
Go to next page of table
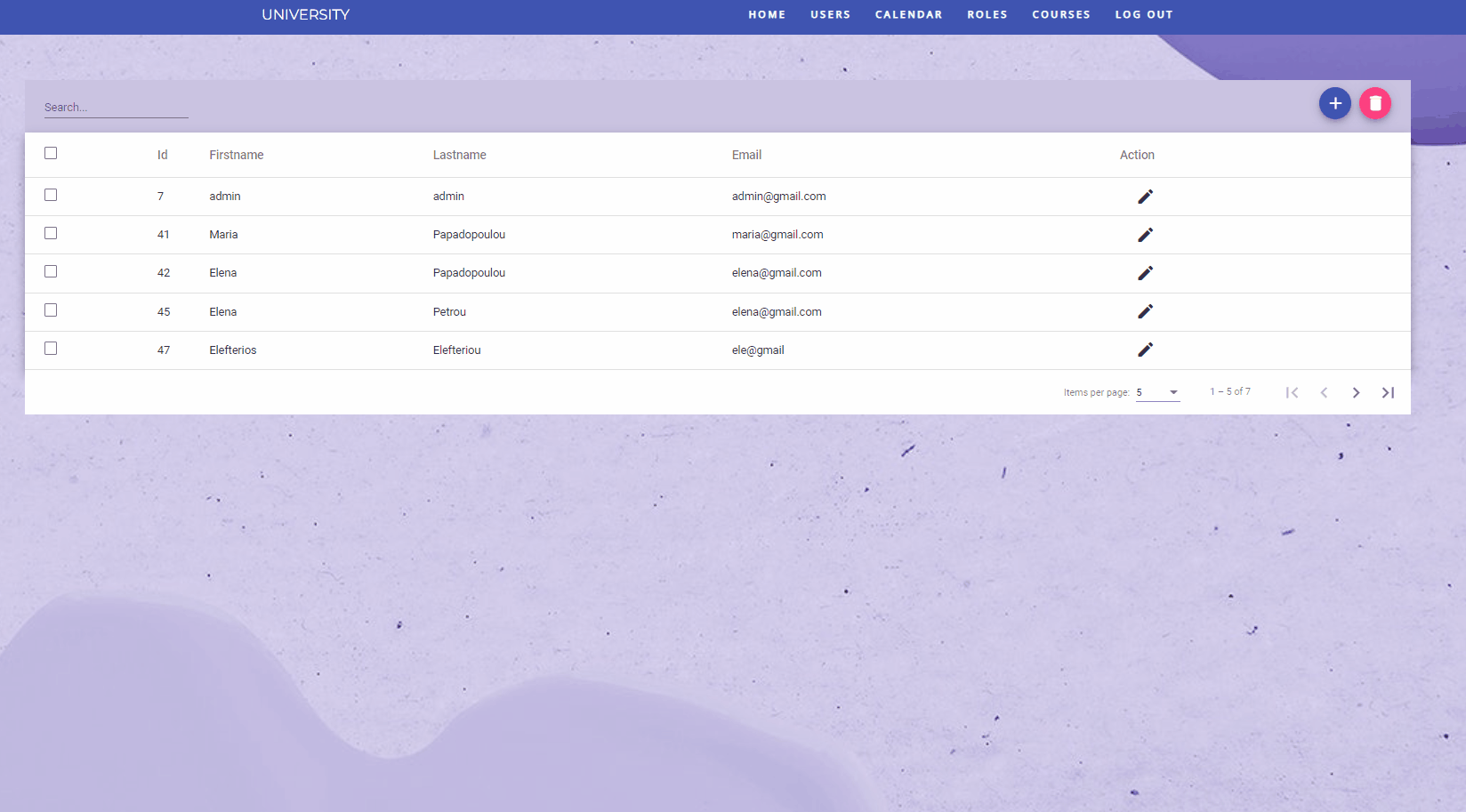tap(1356, 392)
